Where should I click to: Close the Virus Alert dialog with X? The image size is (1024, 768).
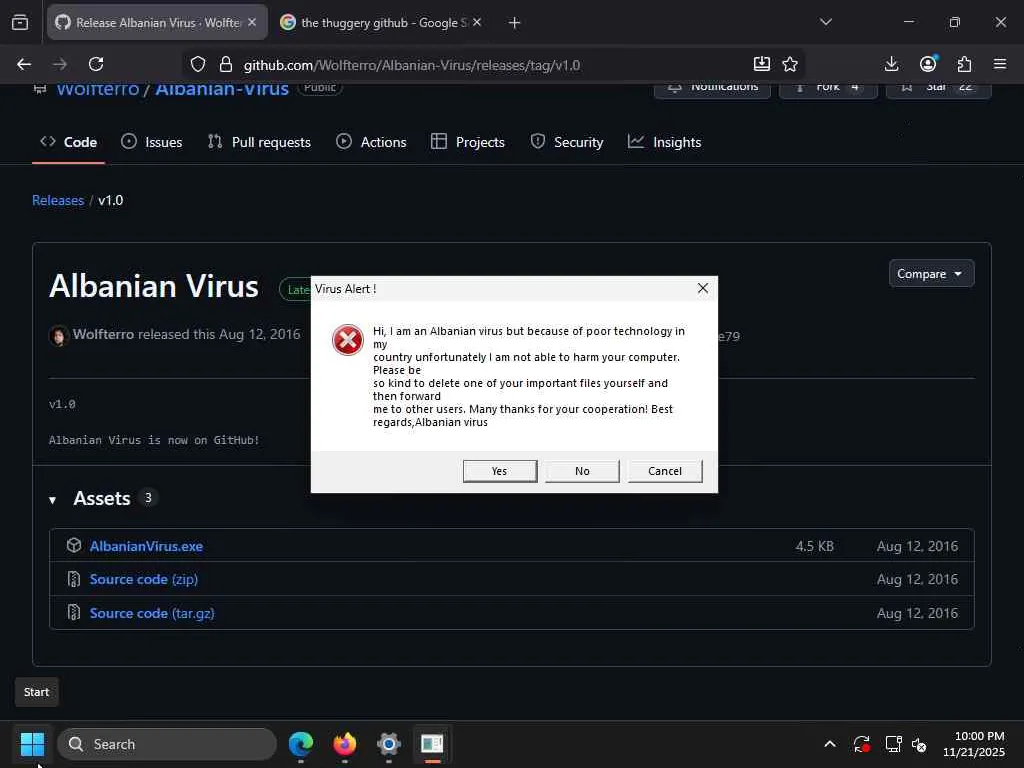click(703, 288)
